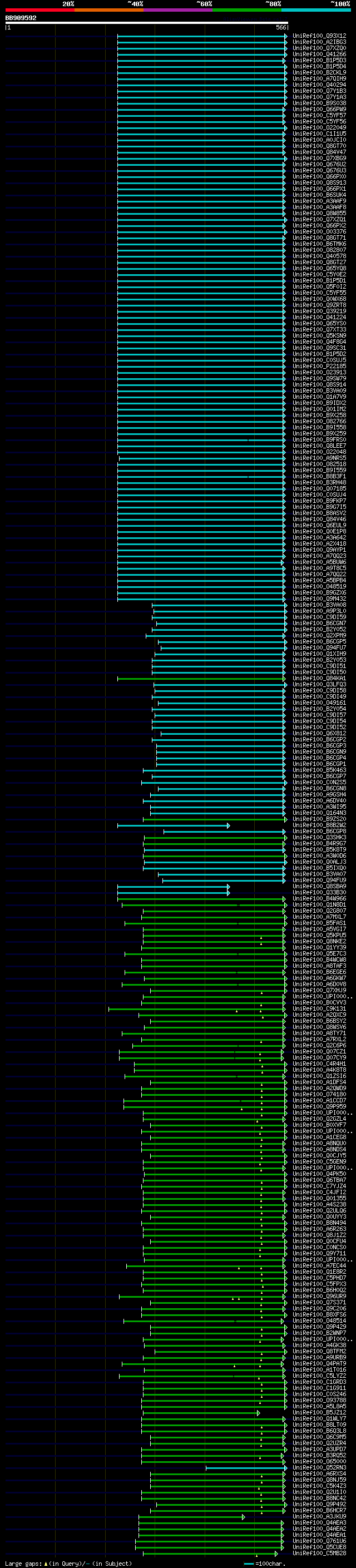Click the green ~80% identity legend segment
The image size is (356, 1568).
tap(247, 10)
